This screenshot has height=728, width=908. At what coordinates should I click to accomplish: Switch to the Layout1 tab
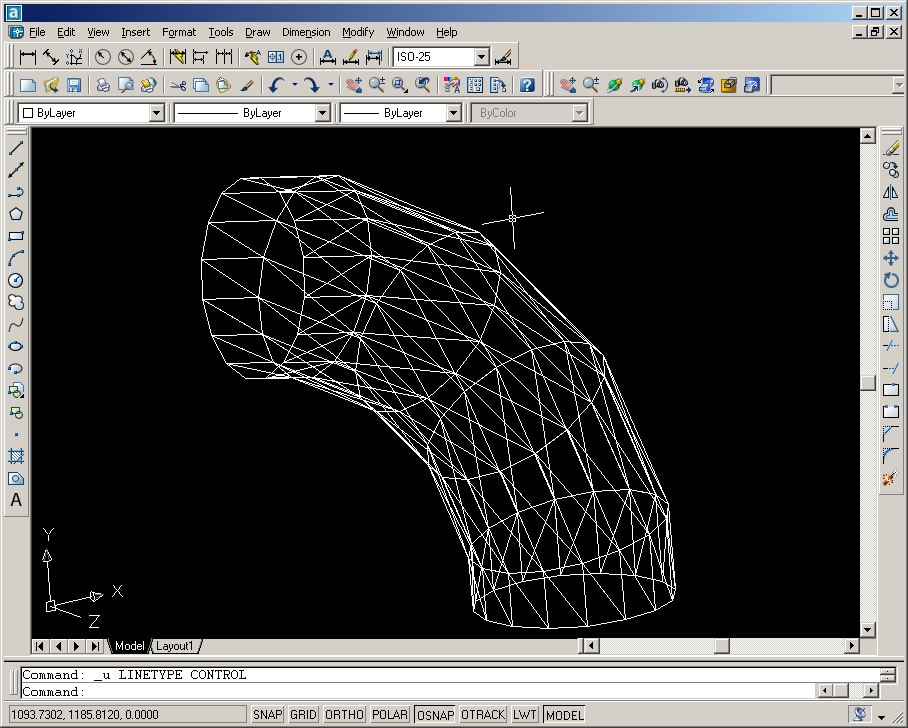175,646
